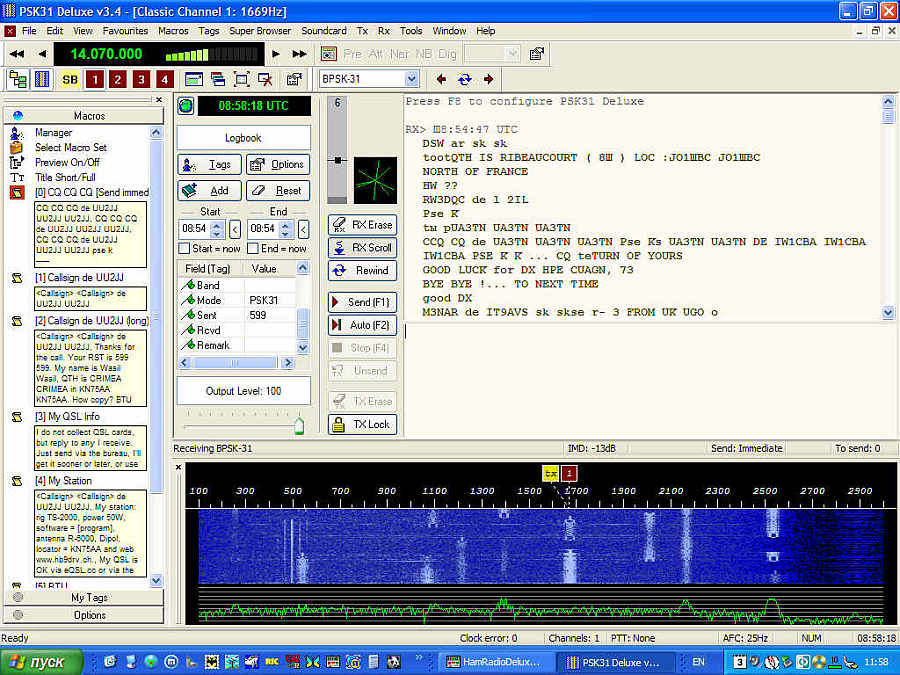Click the Logbook button

243,138
